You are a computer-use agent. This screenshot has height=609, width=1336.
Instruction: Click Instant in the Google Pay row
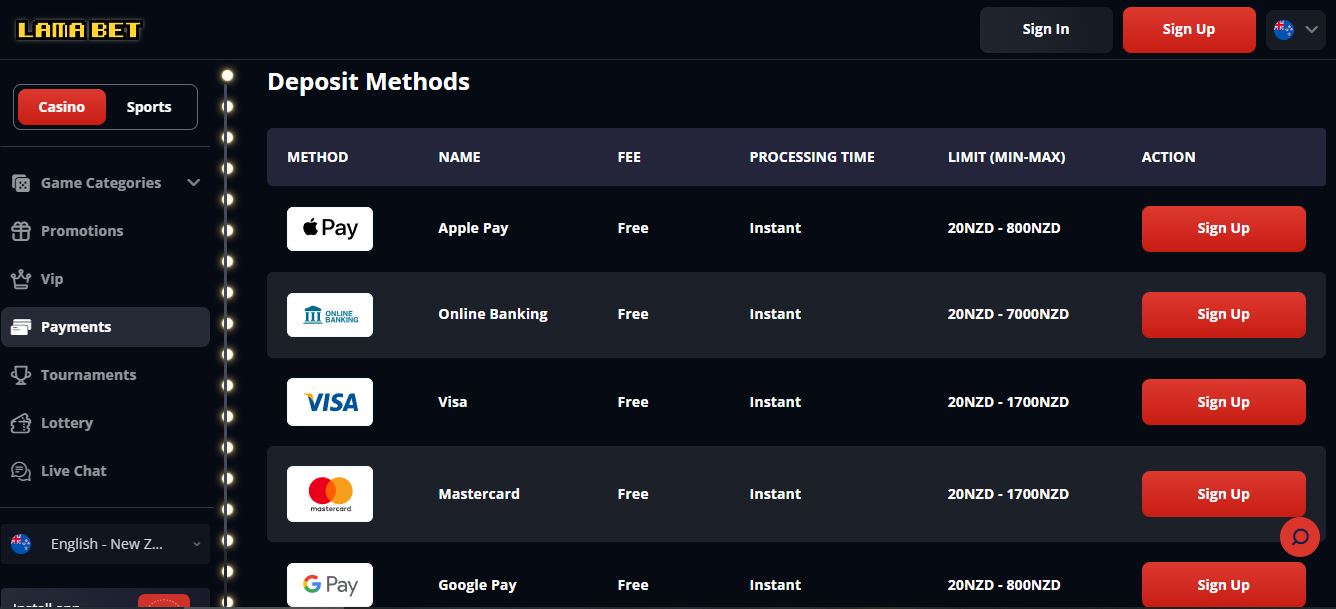(x=775, y=585)
